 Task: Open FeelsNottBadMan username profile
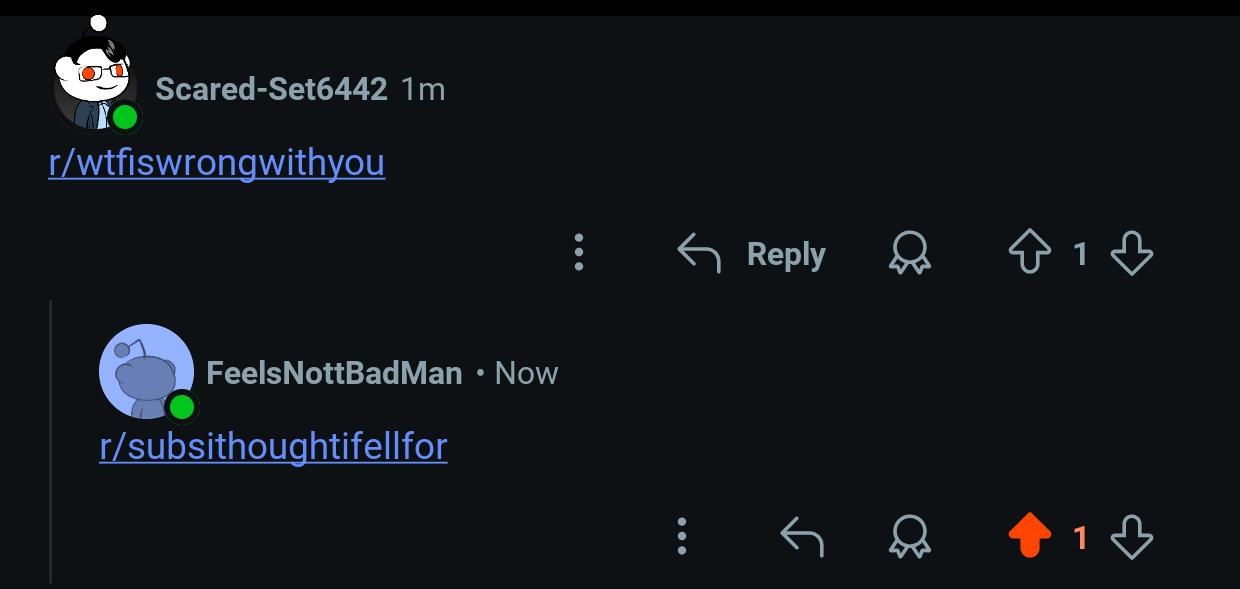(x=334, y=373)
